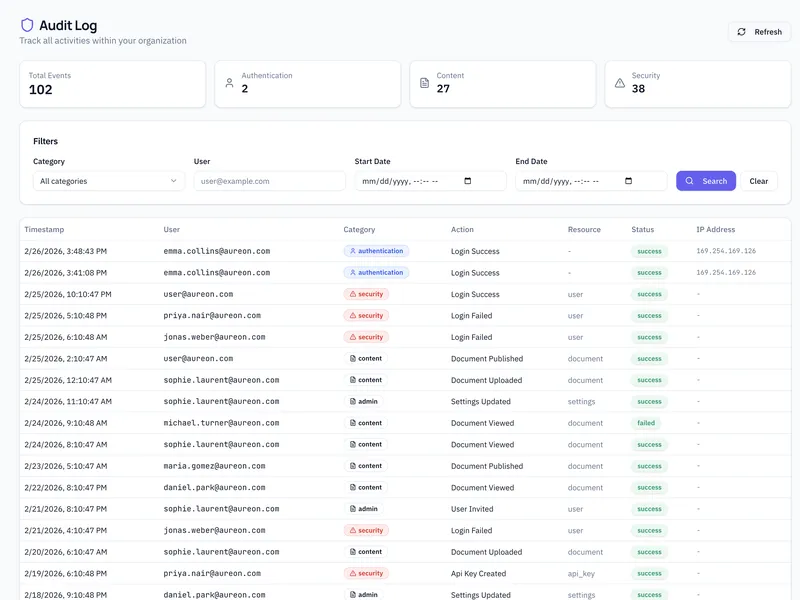Screen dimensions: 800x600
Task: Click the Timestamp column header
Action: click(x=44, y=230)
